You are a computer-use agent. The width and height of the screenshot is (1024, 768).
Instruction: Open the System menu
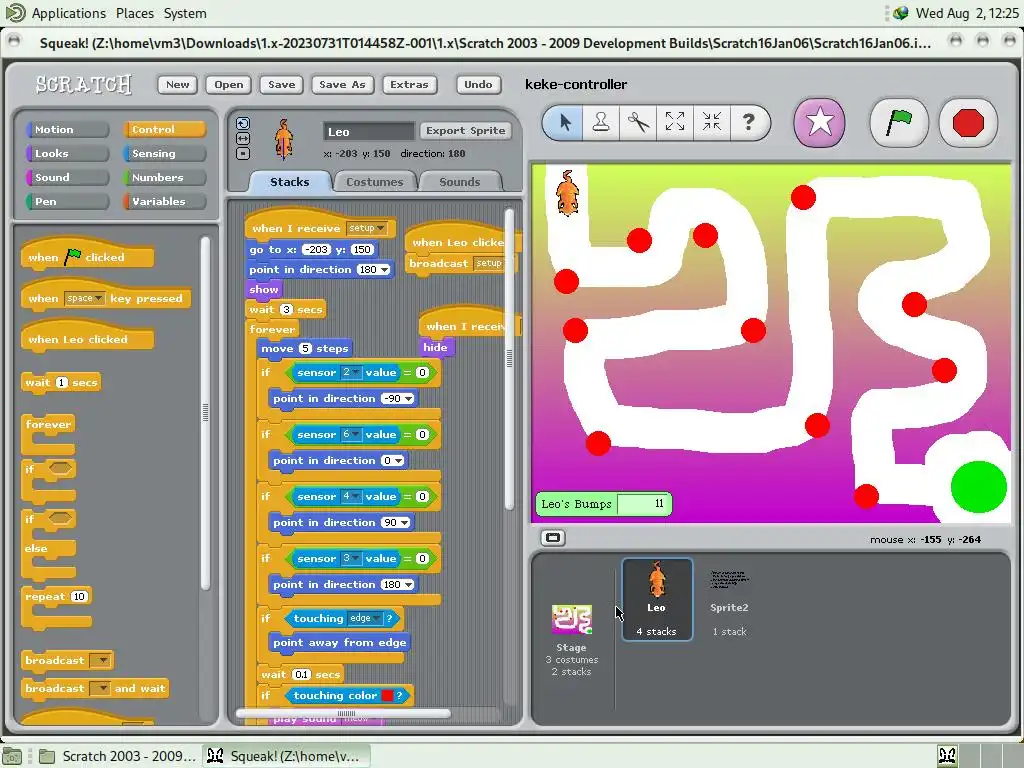tap(185, 13)
